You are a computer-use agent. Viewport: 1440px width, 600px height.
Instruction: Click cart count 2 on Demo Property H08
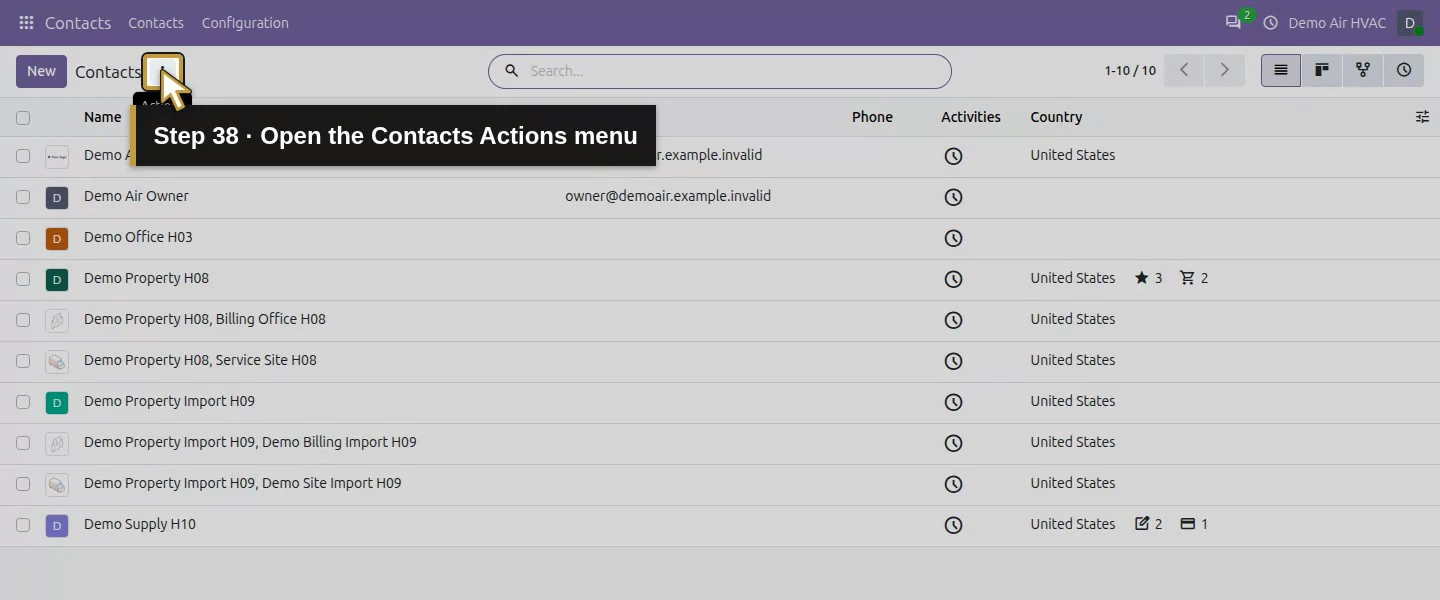tap(1194, 278)
